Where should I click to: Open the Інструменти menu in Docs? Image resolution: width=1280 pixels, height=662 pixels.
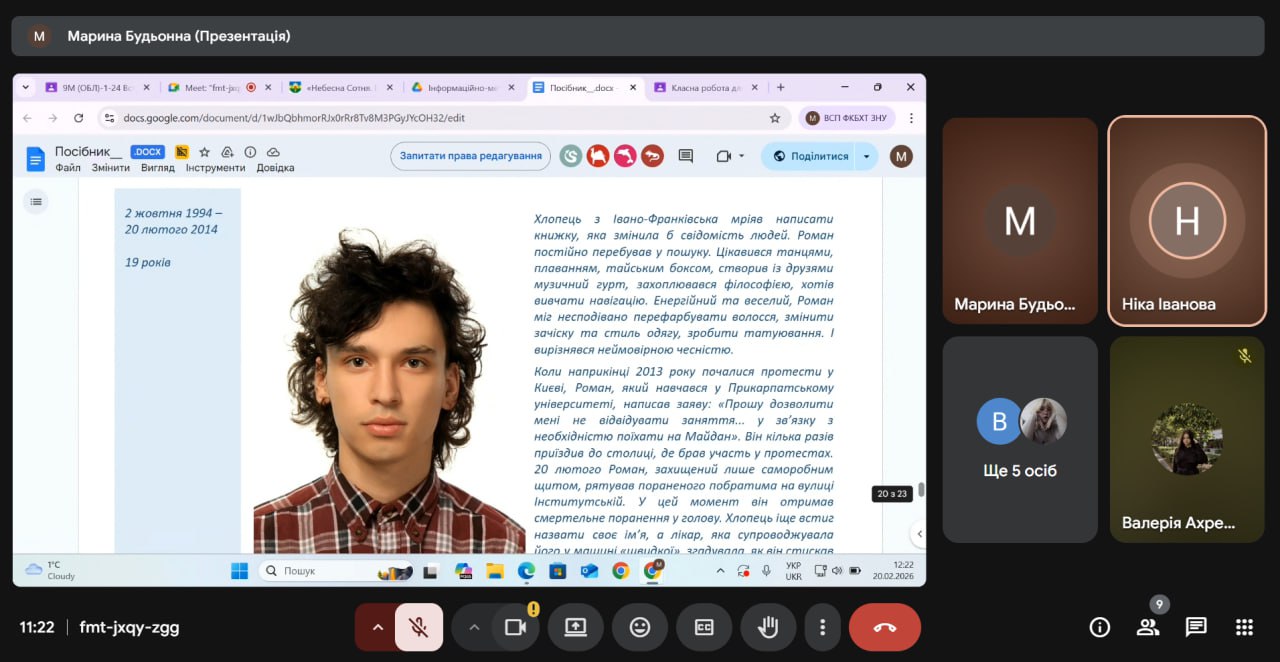point(215,168)
